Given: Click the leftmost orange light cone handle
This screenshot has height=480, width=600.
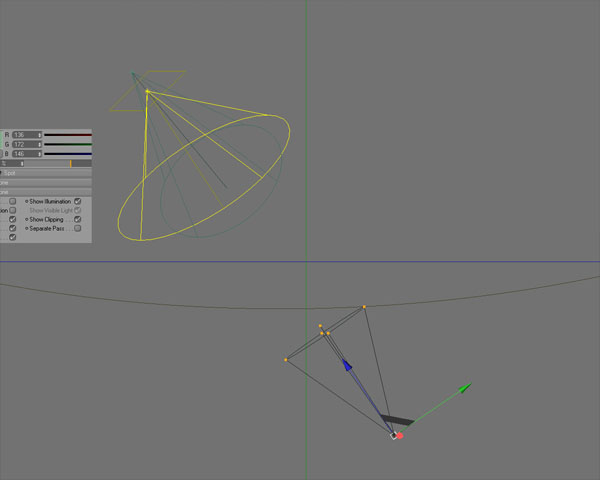Looking at the screenshot, I should [285, 360].
